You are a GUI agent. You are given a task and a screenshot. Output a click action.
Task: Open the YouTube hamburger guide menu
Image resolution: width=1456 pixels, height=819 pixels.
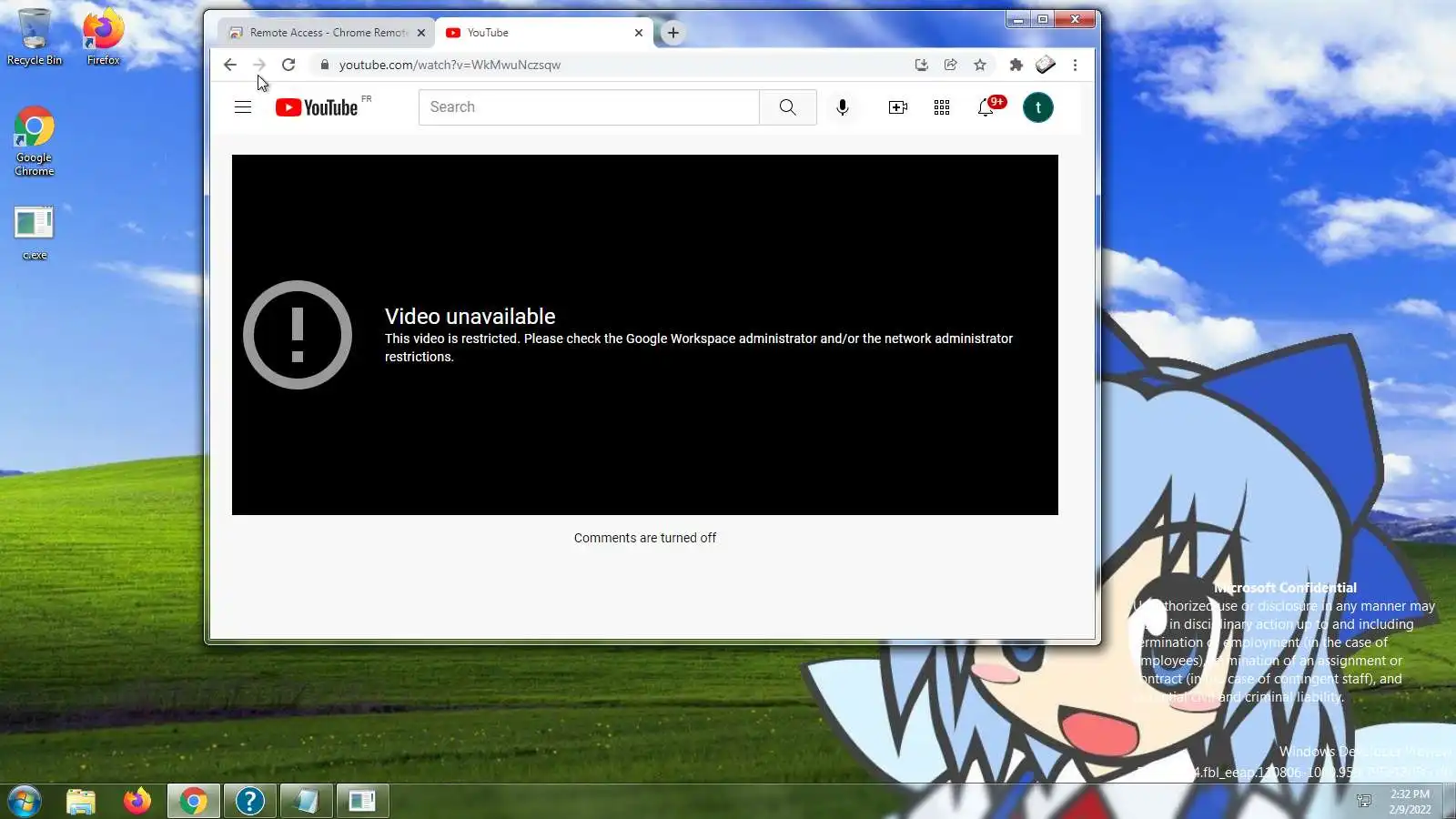pos(243,107)
